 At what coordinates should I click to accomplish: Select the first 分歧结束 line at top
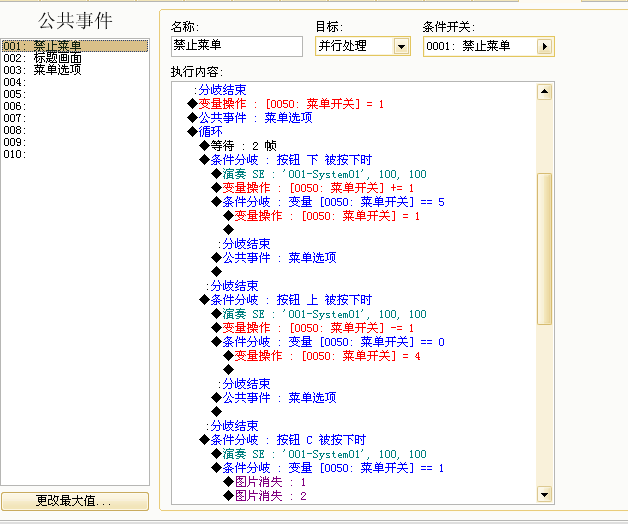pyautogui.click(x=220, y=90)
